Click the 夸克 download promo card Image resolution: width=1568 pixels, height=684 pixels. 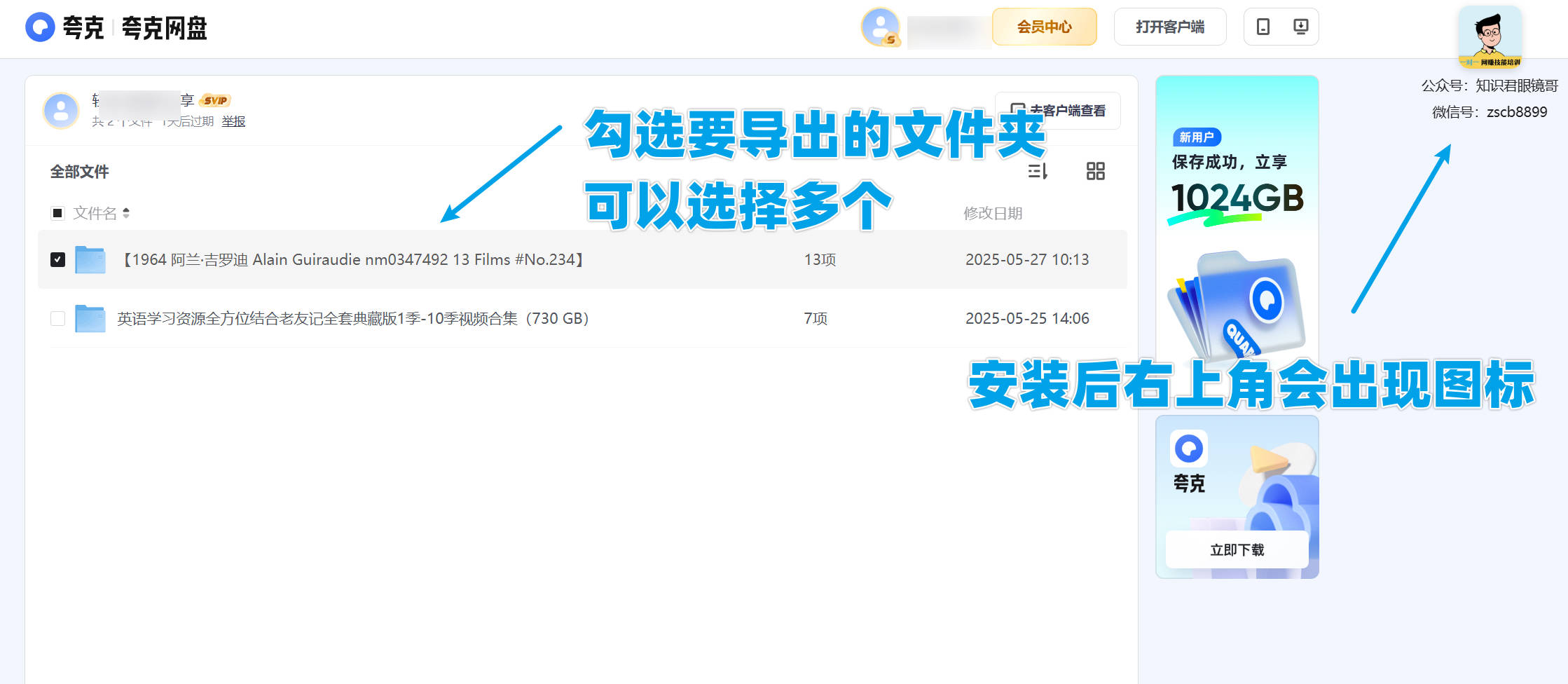point(1237,496)
